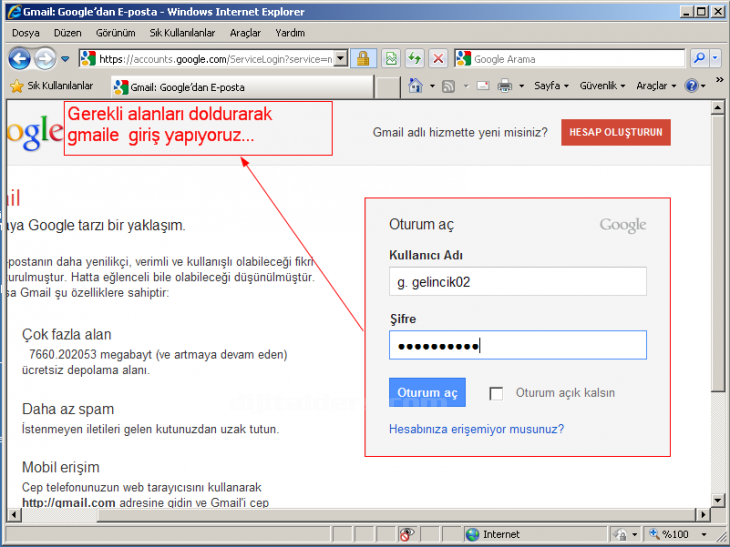This screenshot has width=730, height=547.
Task: Click the blue 'Oturum aç' button
Action: tap(427, 393)
